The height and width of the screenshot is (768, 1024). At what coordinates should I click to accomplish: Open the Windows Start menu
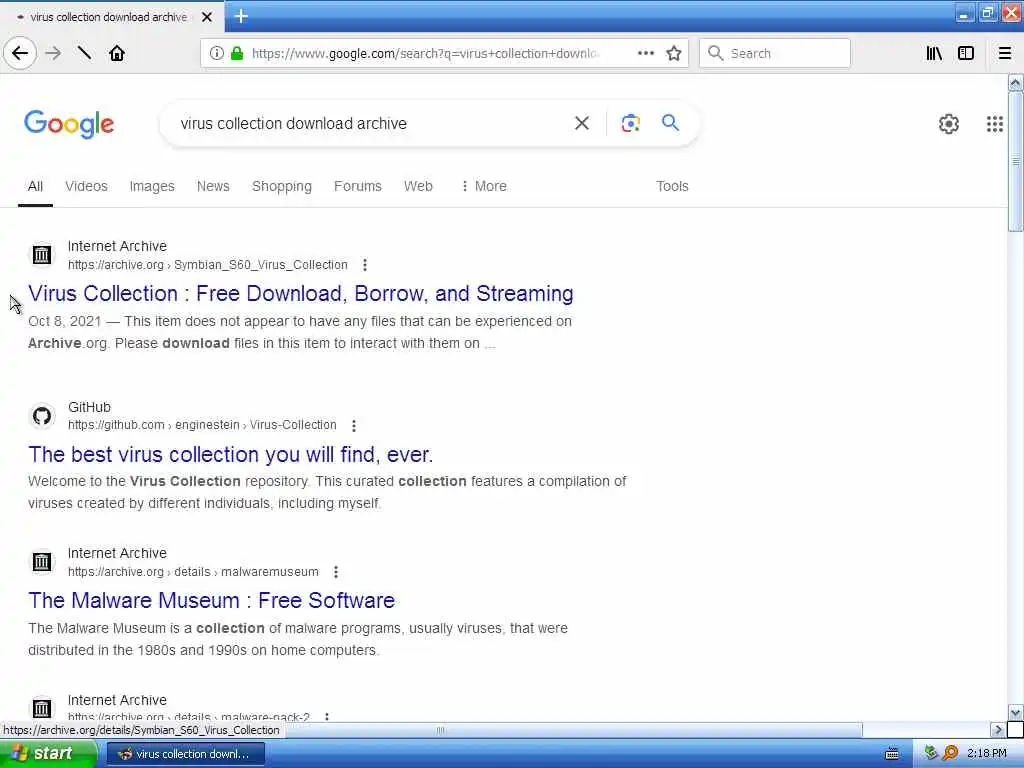[x=48, y=754]
